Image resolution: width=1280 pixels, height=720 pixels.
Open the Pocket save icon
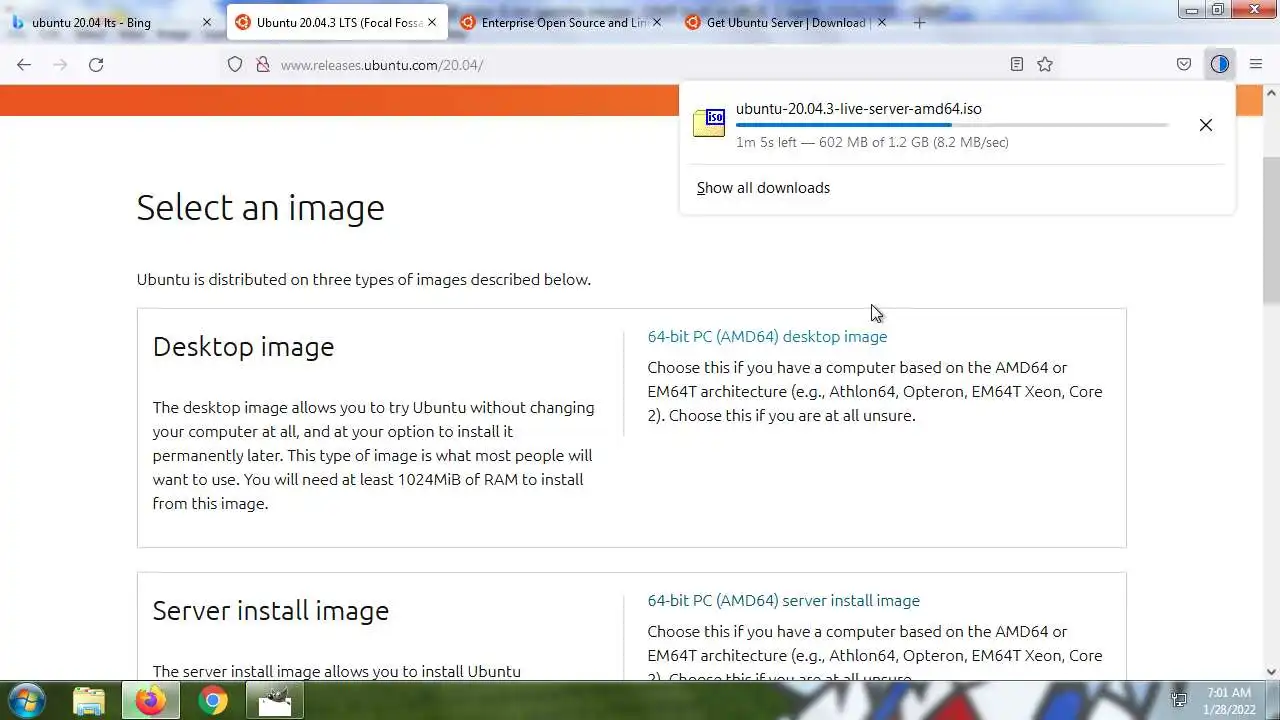(1184, 64)
